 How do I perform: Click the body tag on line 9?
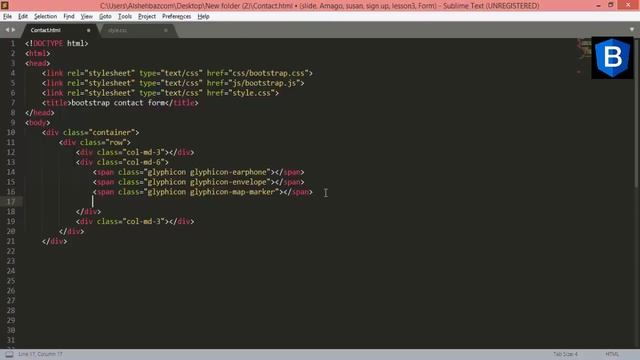tap(38, 122)
